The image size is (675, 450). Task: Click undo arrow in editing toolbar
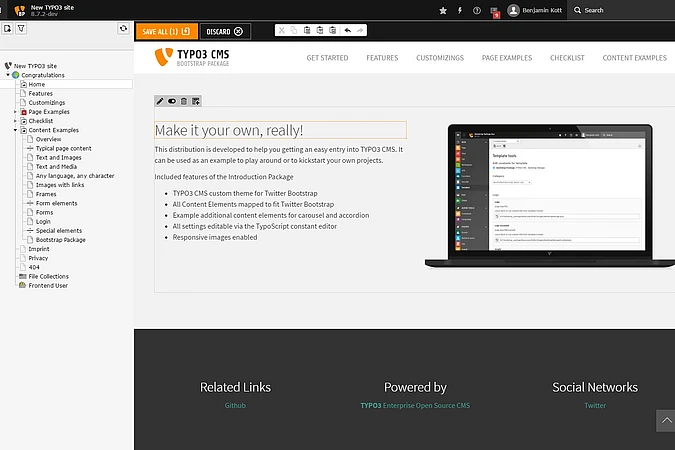(347, 31)
